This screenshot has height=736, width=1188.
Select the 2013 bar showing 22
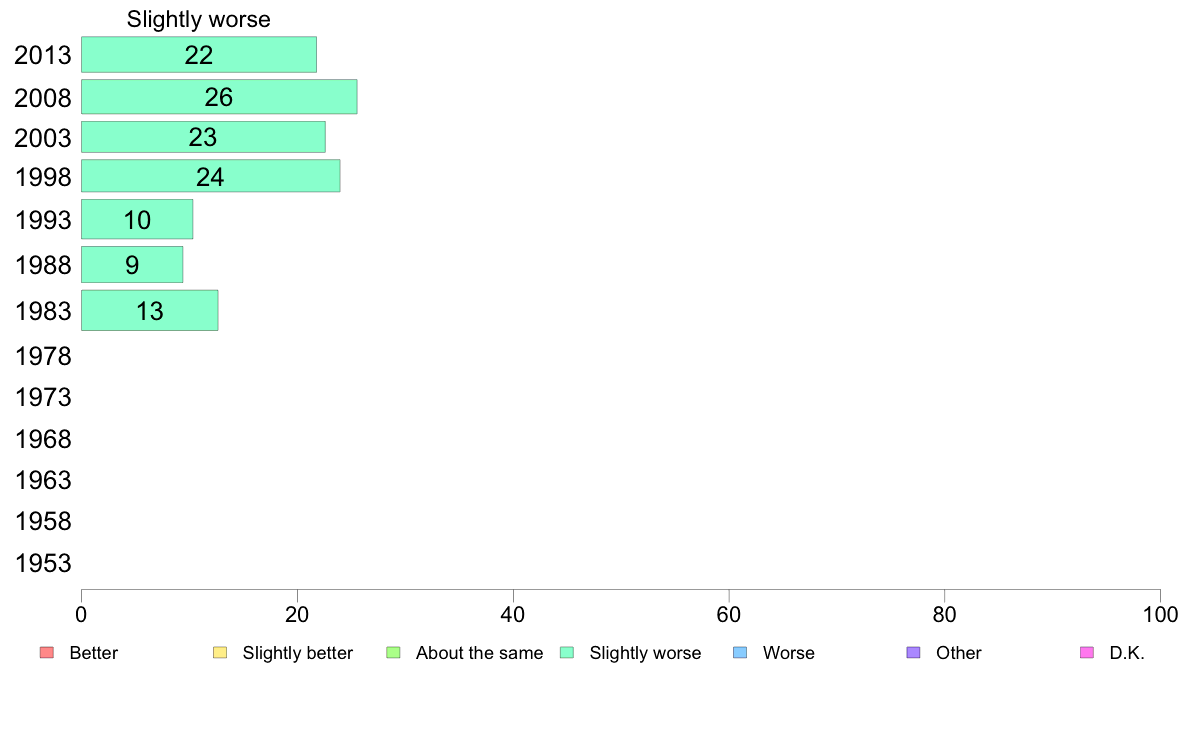click(199, 55)
